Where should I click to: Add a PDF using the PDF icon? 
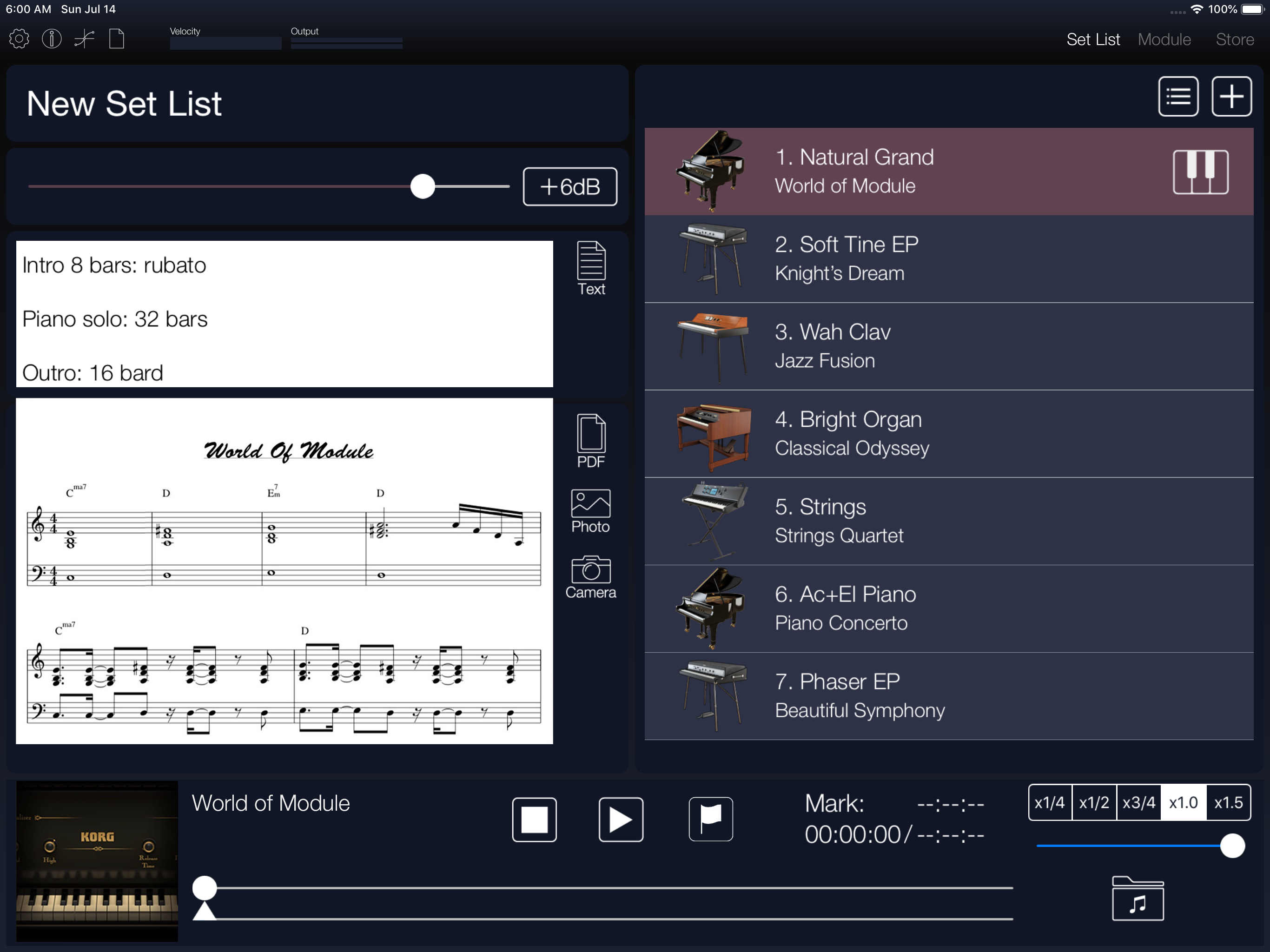591,441
